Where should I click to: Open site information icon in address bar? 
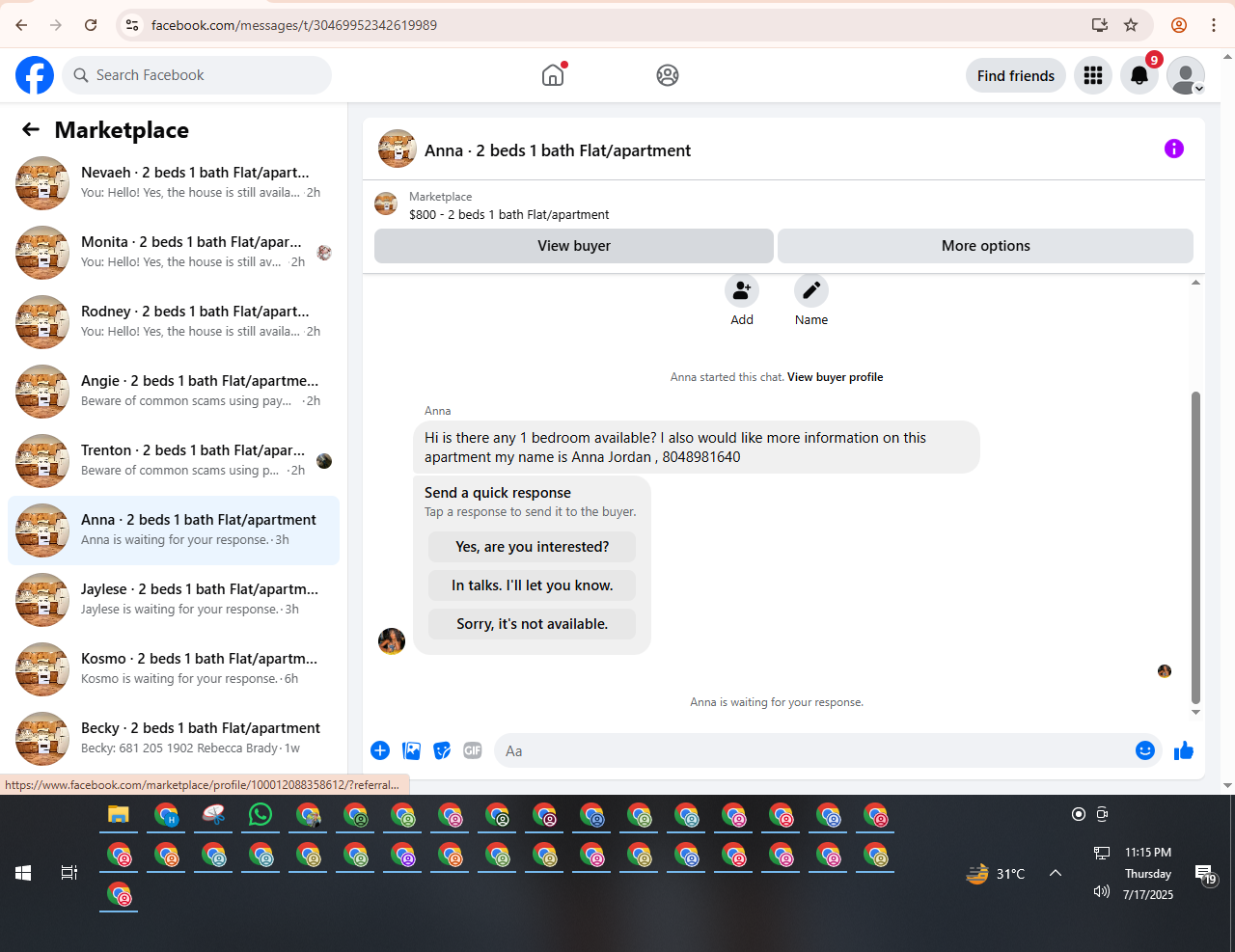[133, 25]
